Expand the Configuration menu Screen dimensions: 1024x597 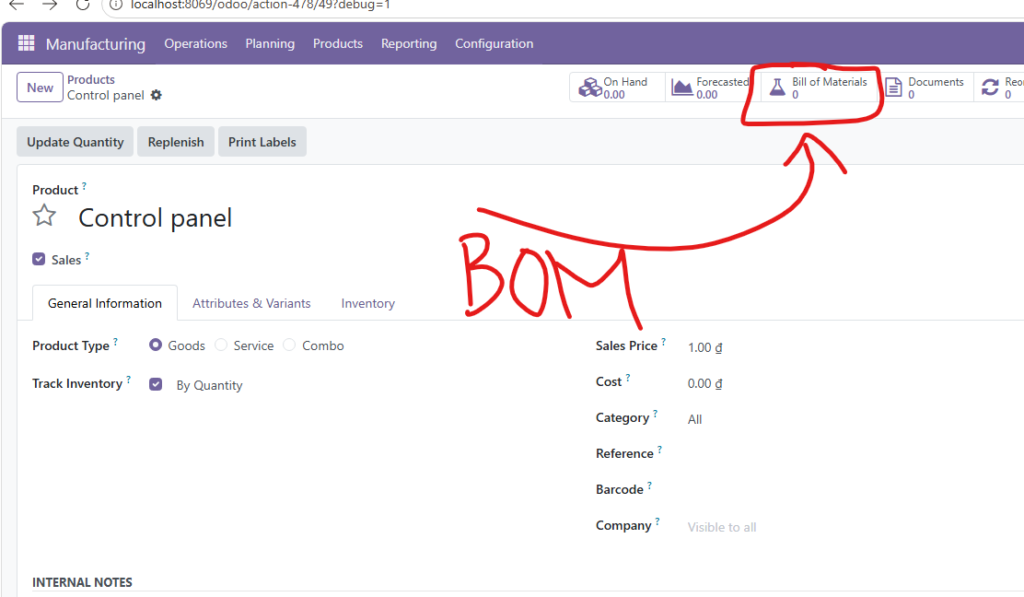(x=494, y=44)
